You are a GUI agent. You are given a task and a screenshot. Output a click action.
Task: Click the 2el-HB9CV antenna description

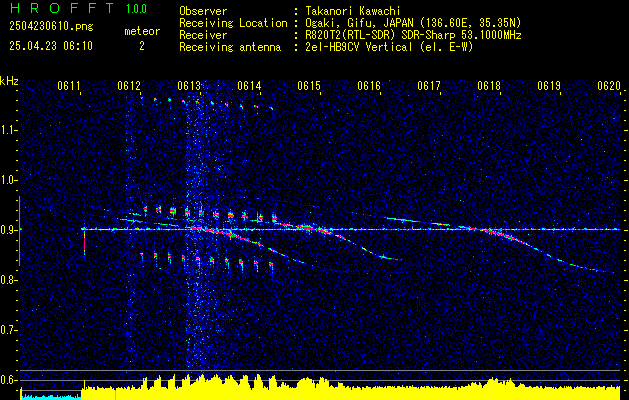(x=390, y=47)
